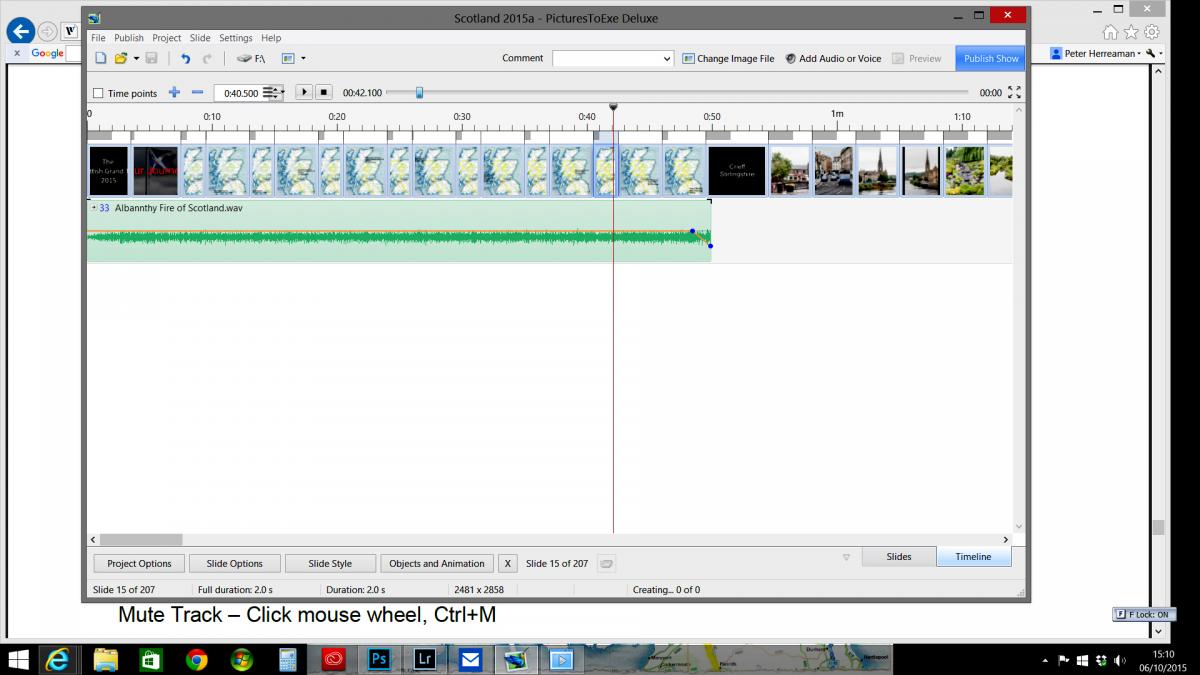
Task: Open the Publish menu
Action: 129,38
